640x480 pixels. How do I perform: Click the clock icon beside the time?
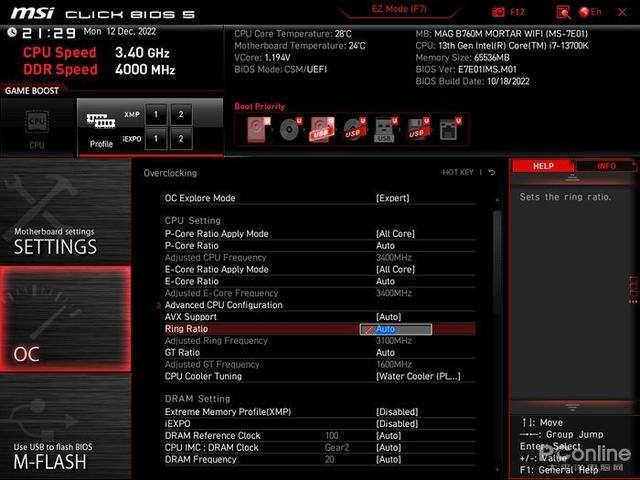coord(12,32)
